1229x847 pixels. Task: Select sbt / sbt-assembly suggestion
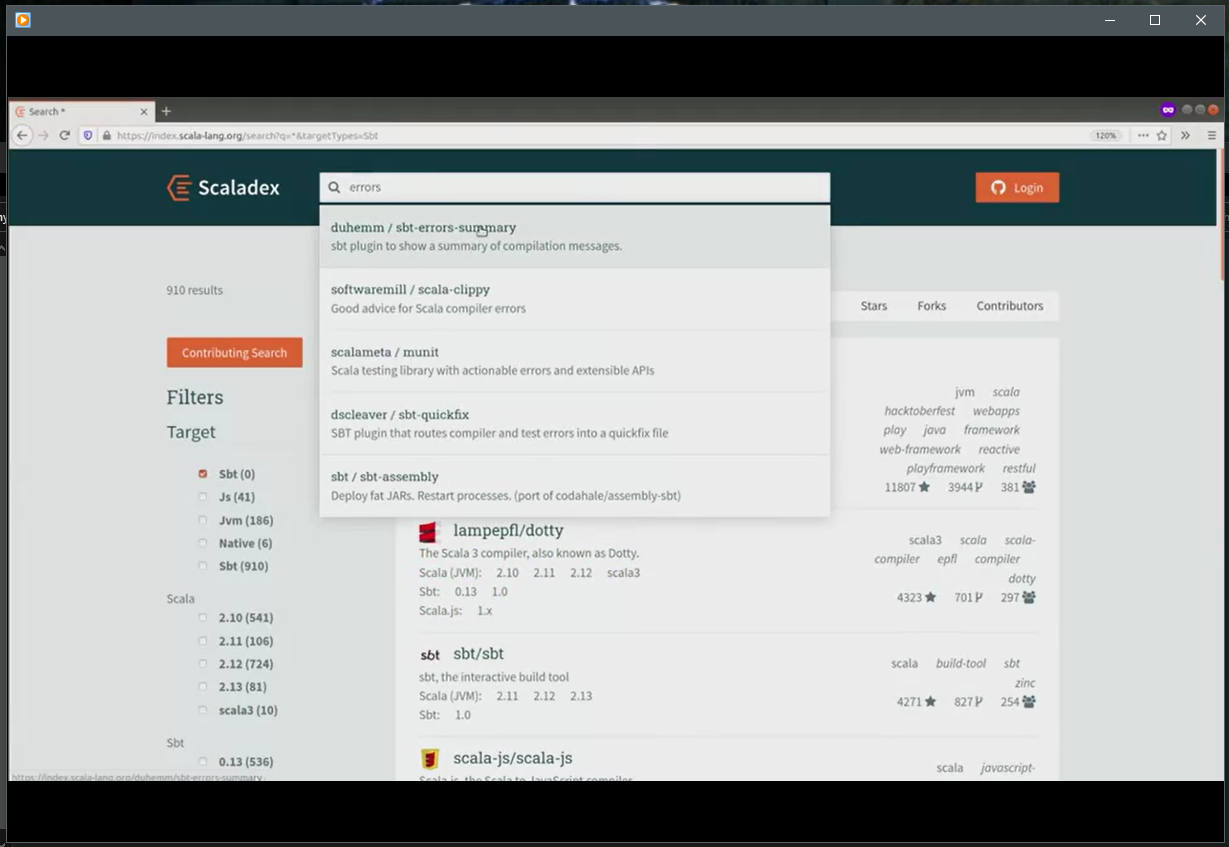pos(574,485)
